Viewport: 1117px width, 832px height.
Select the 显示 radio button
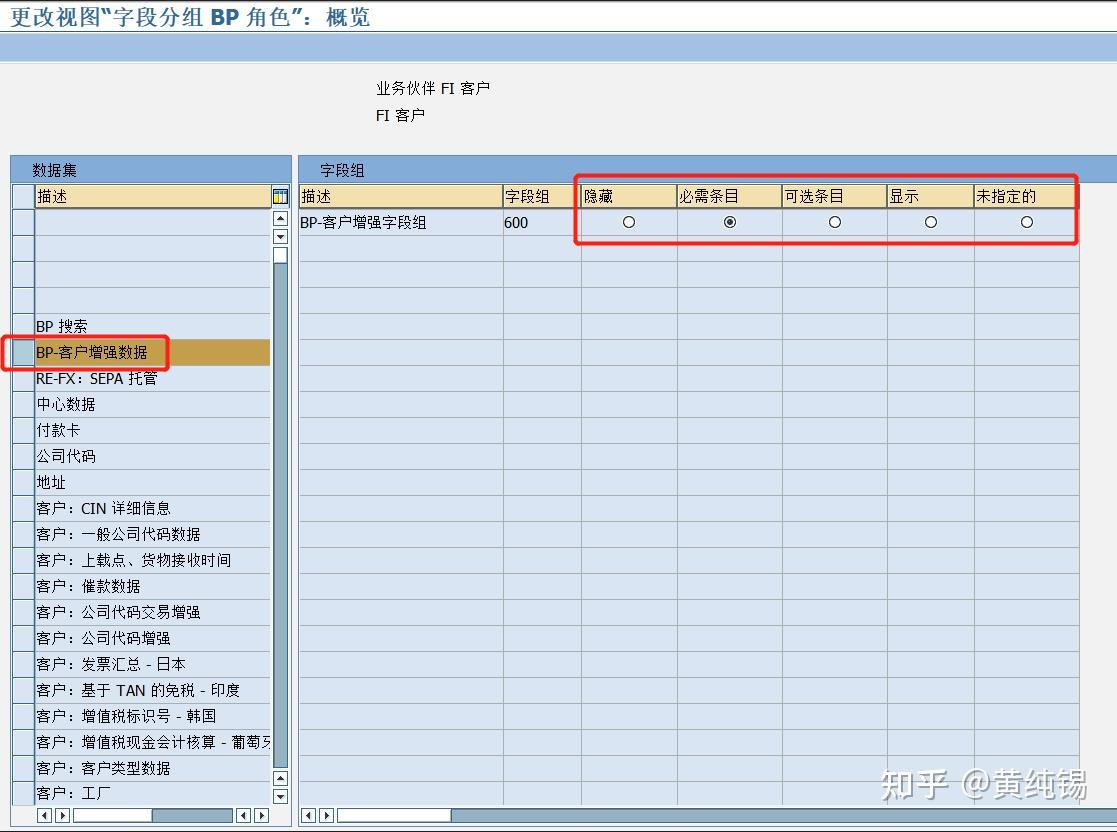coord(929,222)
